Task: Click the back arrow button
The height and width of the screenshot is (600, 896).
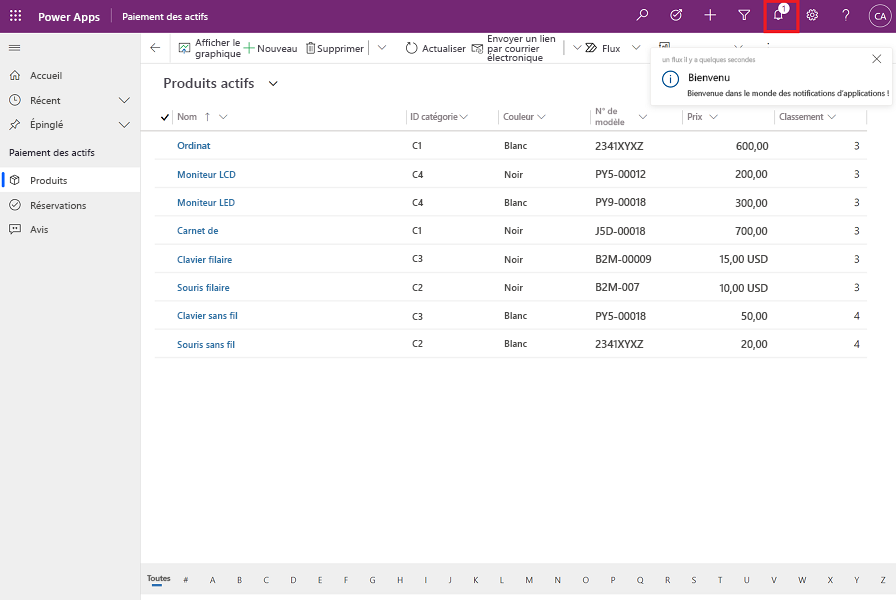Action: (x=154, y=48)
